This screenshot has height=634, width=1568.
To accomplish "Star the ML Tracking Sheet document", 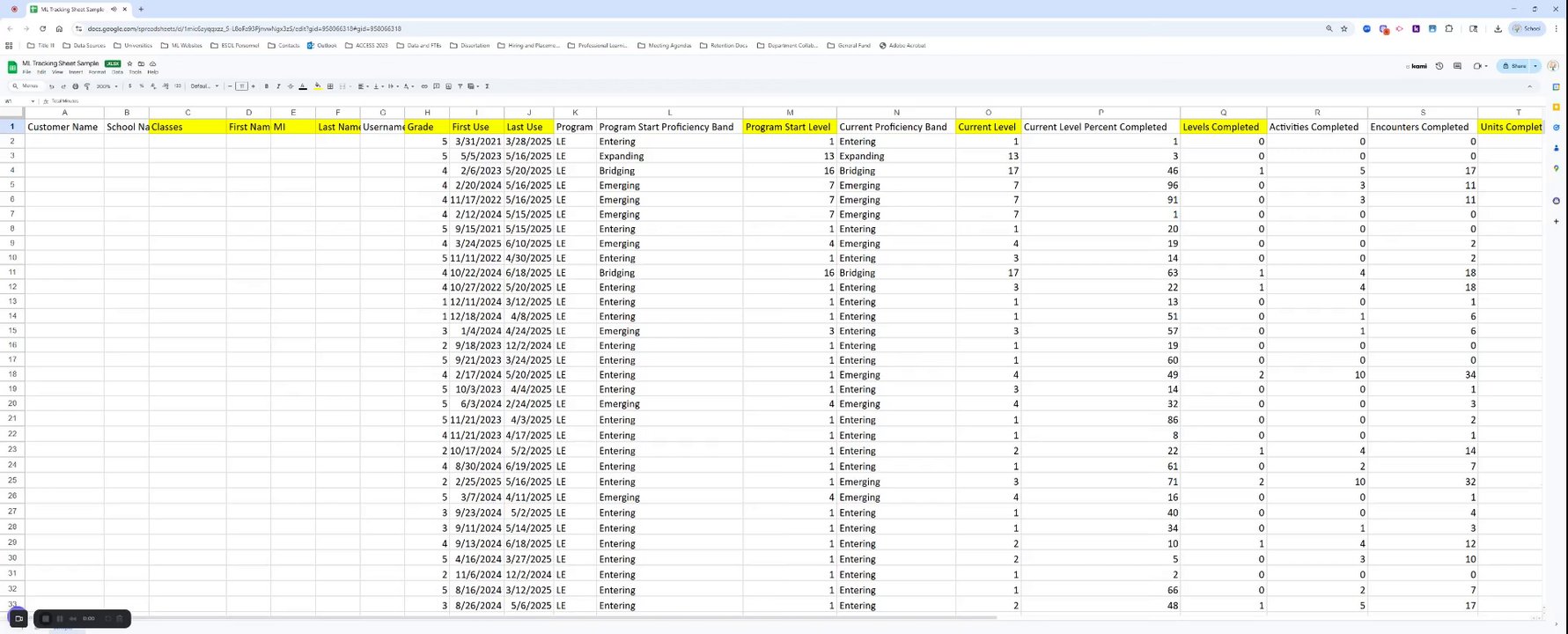I will click(129, 63).
